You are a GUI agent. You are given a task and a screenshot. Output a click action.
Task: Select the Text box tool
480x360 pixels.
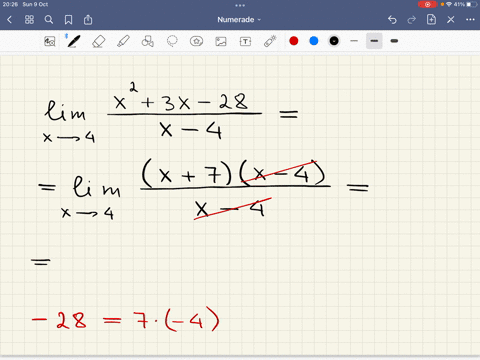(x=245, y=41)
